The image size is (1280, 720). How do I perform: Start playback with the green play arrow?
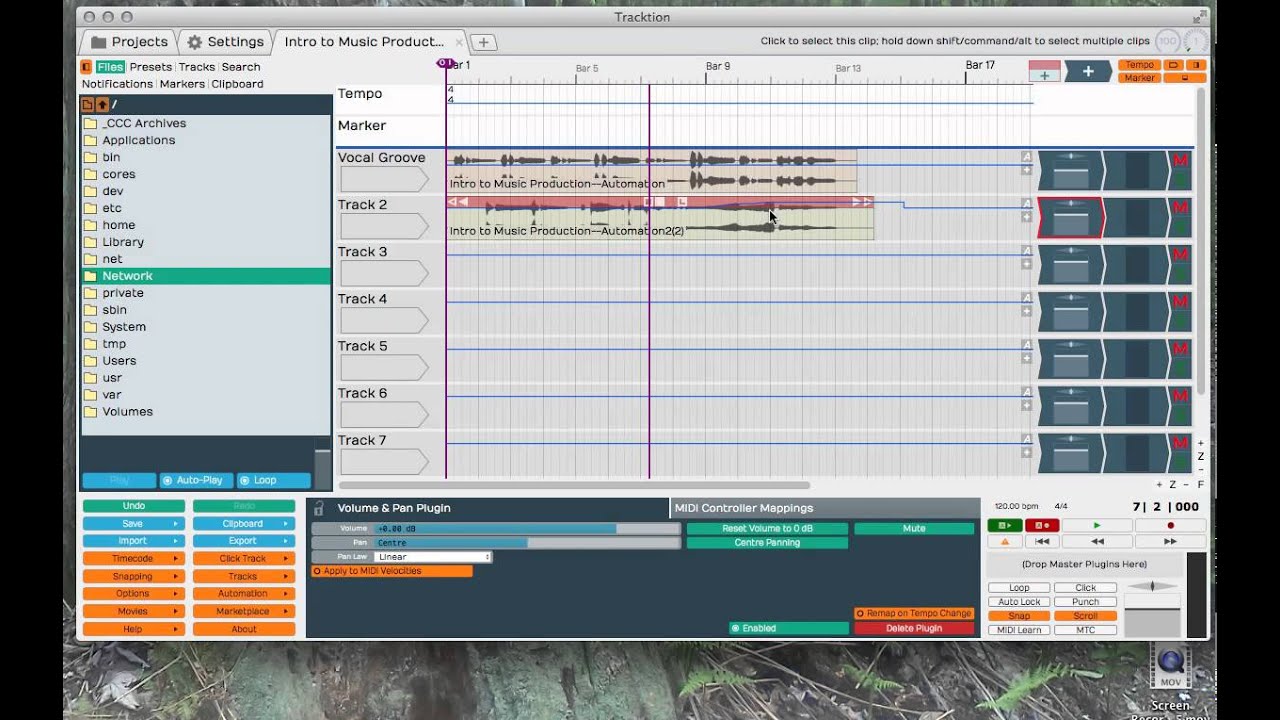click(1097, 525)
